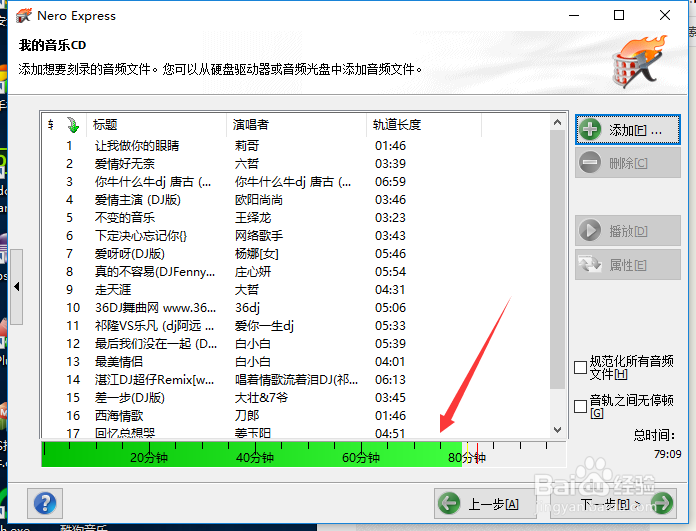Enable 规范化所有音频文件 checkbox

pos(580,368)
